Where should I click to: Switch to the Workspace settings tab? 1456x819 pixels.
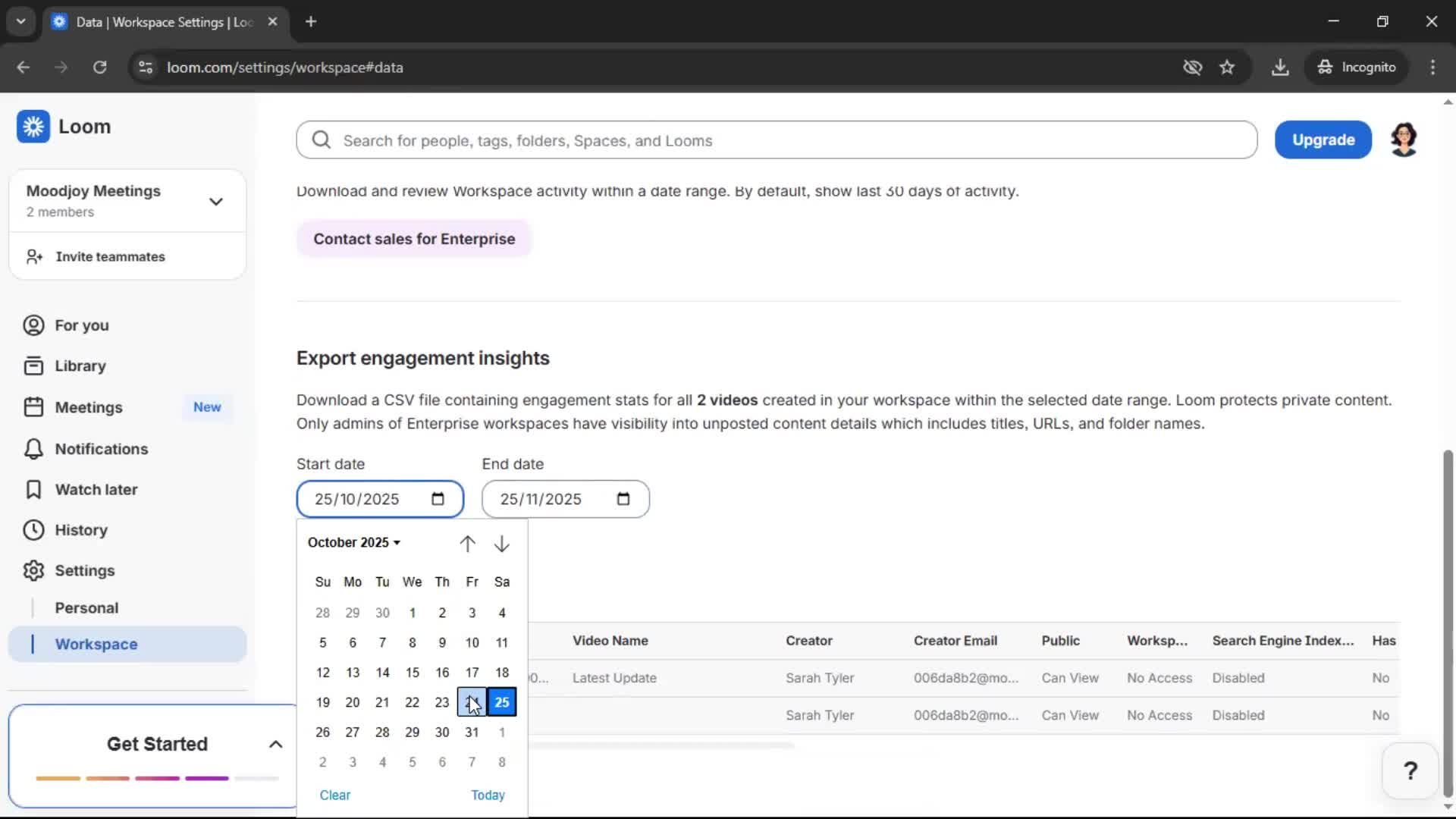coord(96,644)
